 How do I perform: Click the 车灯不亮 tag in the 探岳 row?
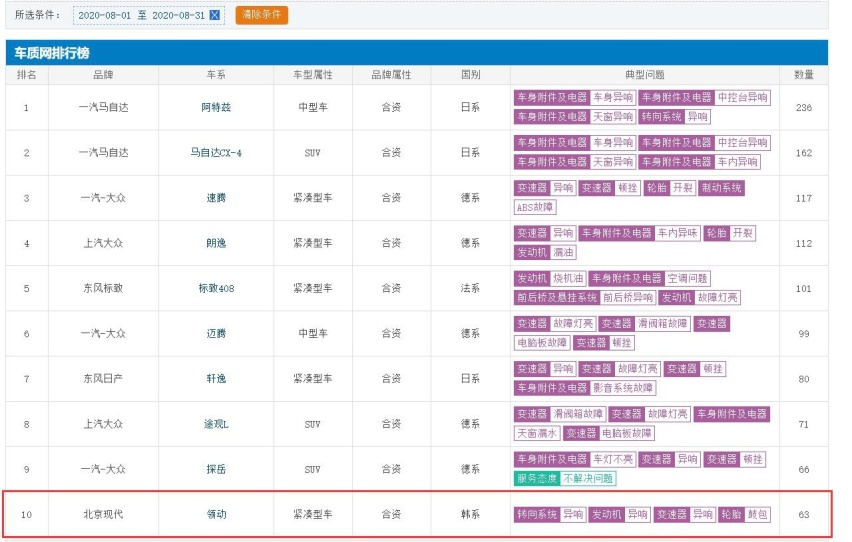pyautogui.click(x=613, y=459)
